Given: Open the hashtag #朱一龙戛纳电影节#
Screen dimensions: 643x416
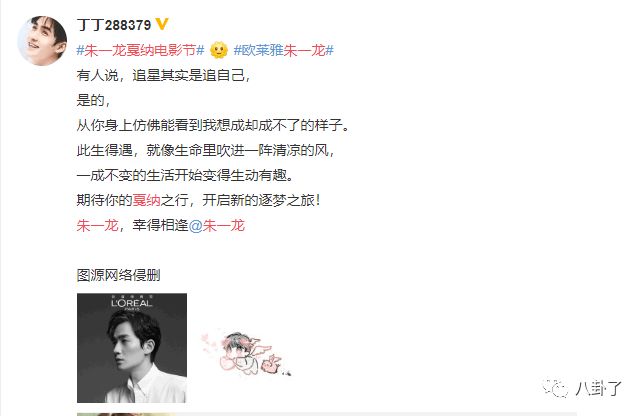Looking at the screenshot, I should pyautogui.click(x=140, y=50).
